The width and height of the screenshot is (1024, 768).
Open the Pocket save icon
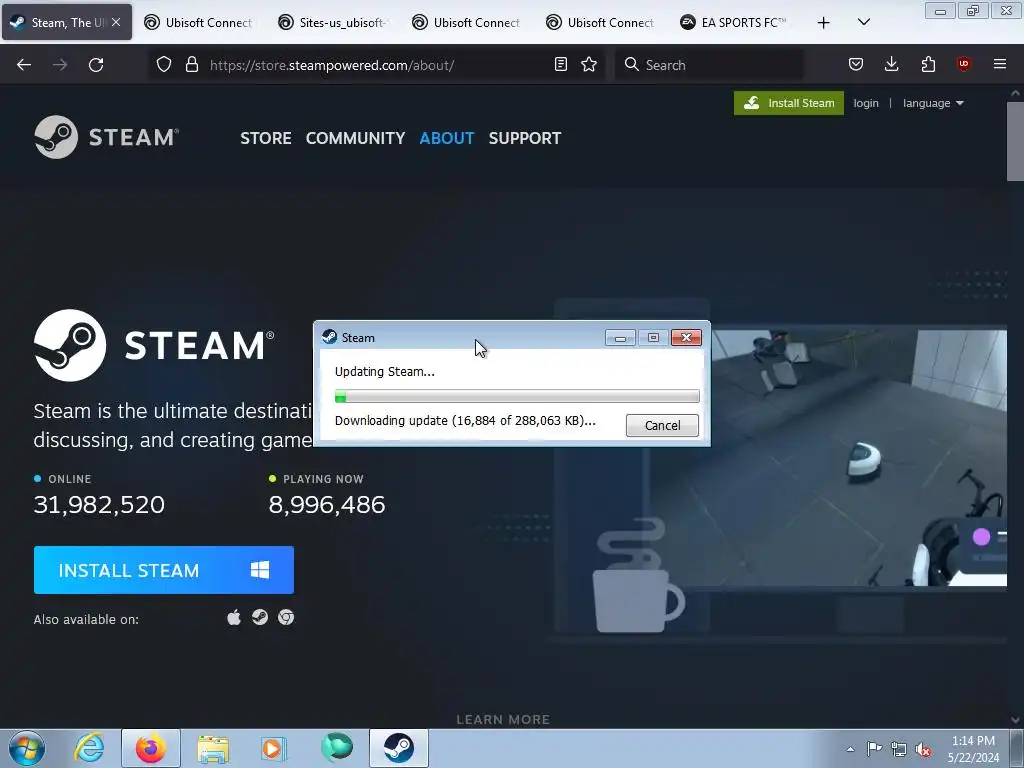pos(856,65)
